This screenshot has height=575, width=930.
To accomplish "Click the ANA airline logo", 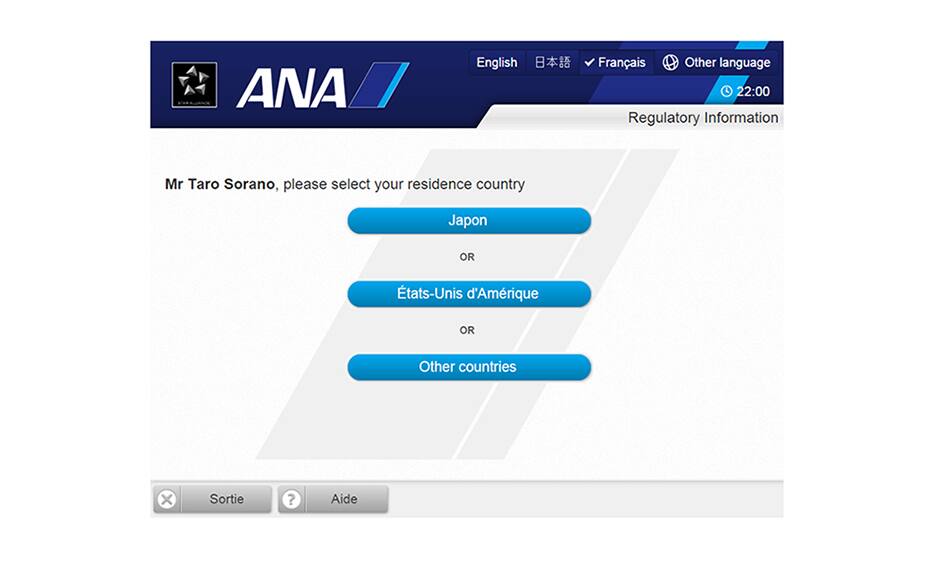I will click(290, 86).
